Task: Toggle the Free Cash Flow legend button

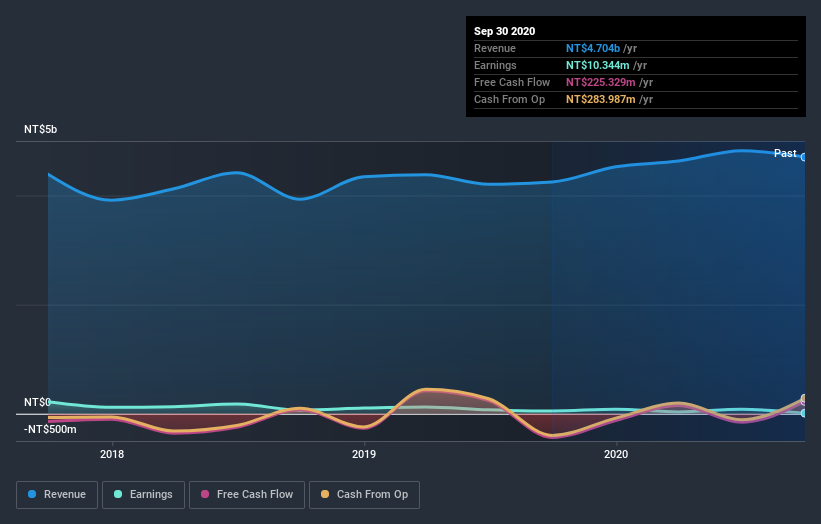Action: point(247,495)
